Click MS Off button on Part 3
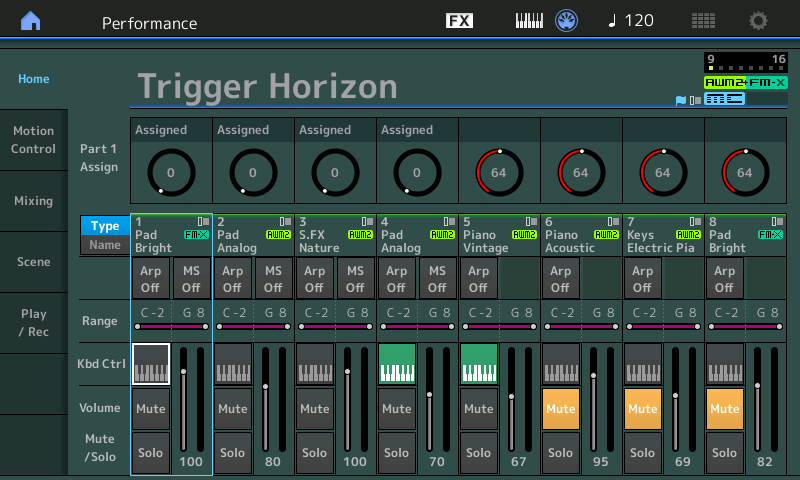The height and width of the screenshot is (480, 800). (355, 278)
